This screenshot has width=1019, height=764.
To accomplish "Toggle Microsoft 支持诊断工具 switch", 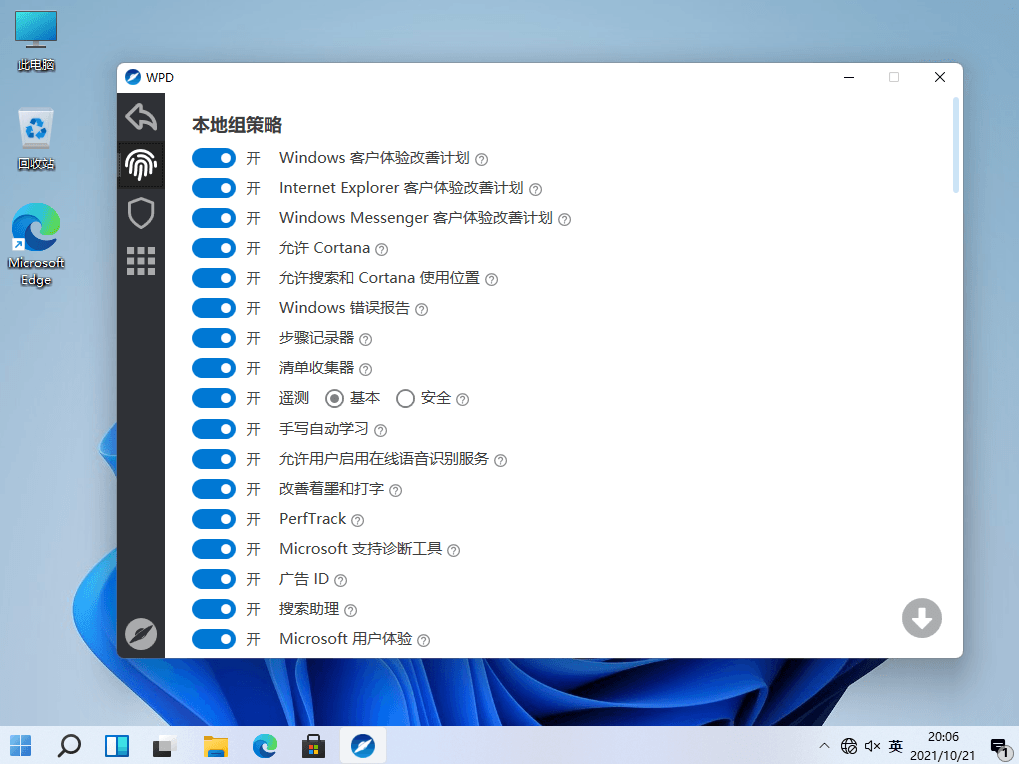I will [214, 549].
